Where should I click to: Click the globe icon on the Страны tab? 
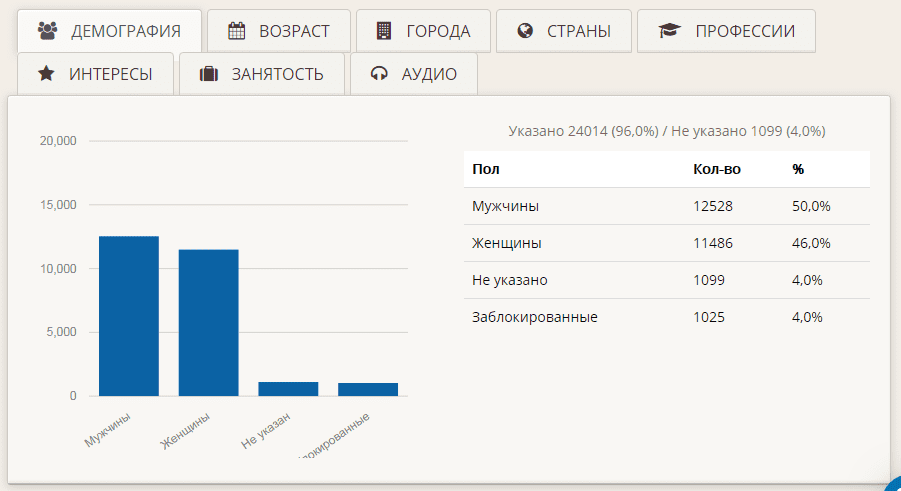(525, 31)
